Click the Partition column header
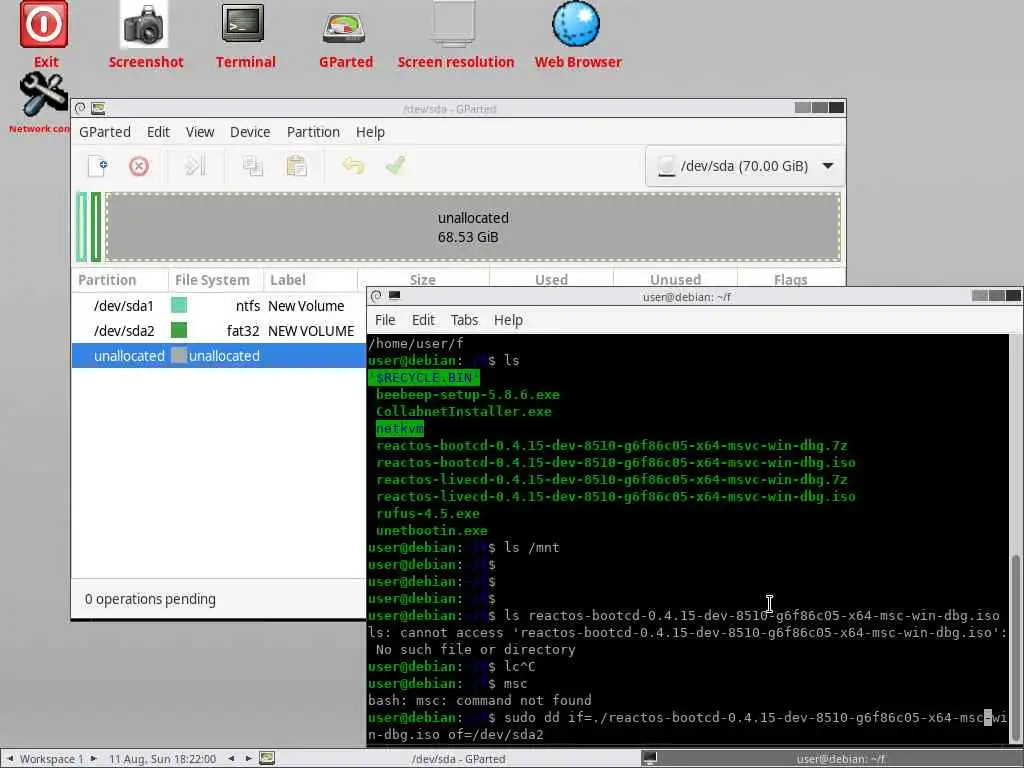Image resolution: width=1024 pixels, height=768 pixels. tap(120, 280)
